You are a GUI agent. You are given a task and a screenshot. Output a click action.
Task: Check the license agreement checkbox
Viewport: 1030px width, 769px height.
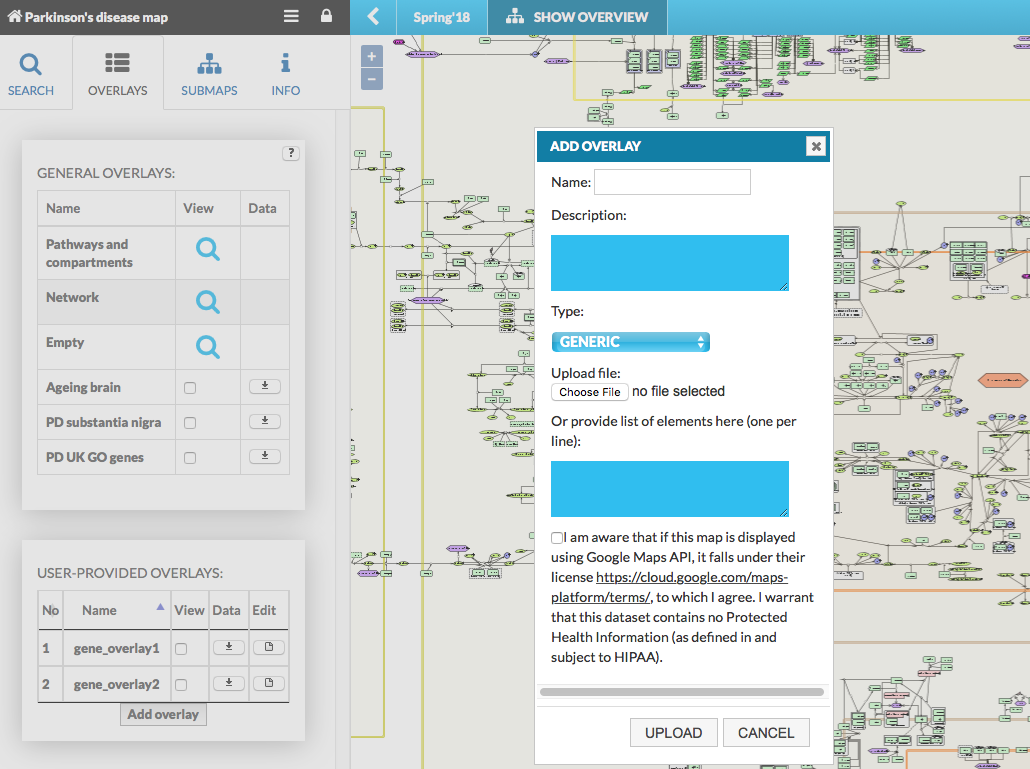tap(557, 538)
